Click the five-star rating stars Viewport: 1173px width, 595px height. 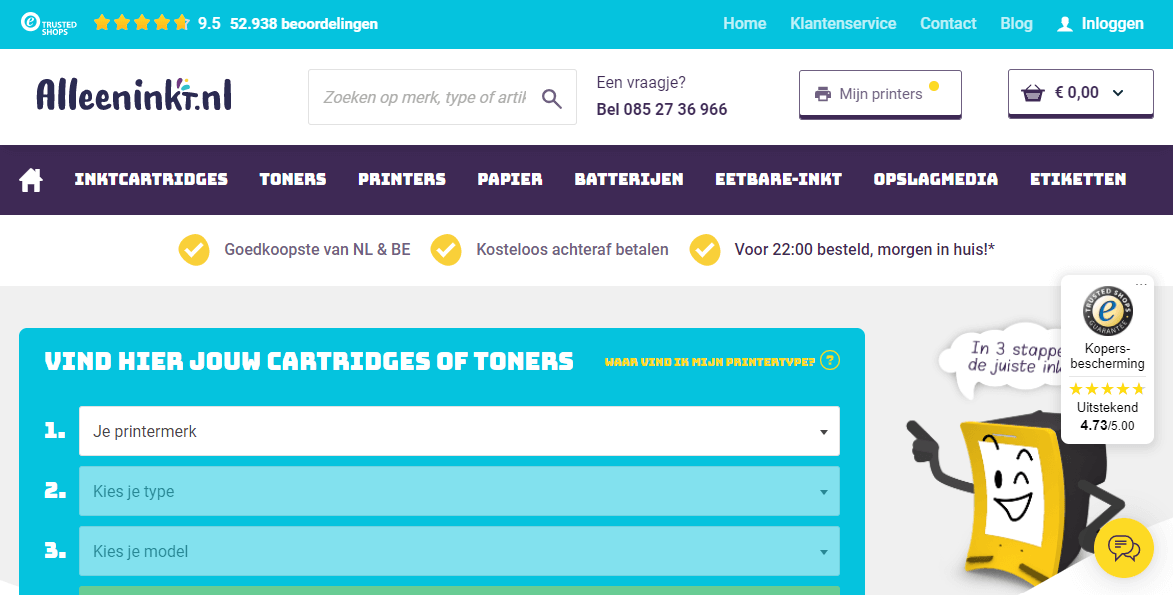[x=141, y=23]
